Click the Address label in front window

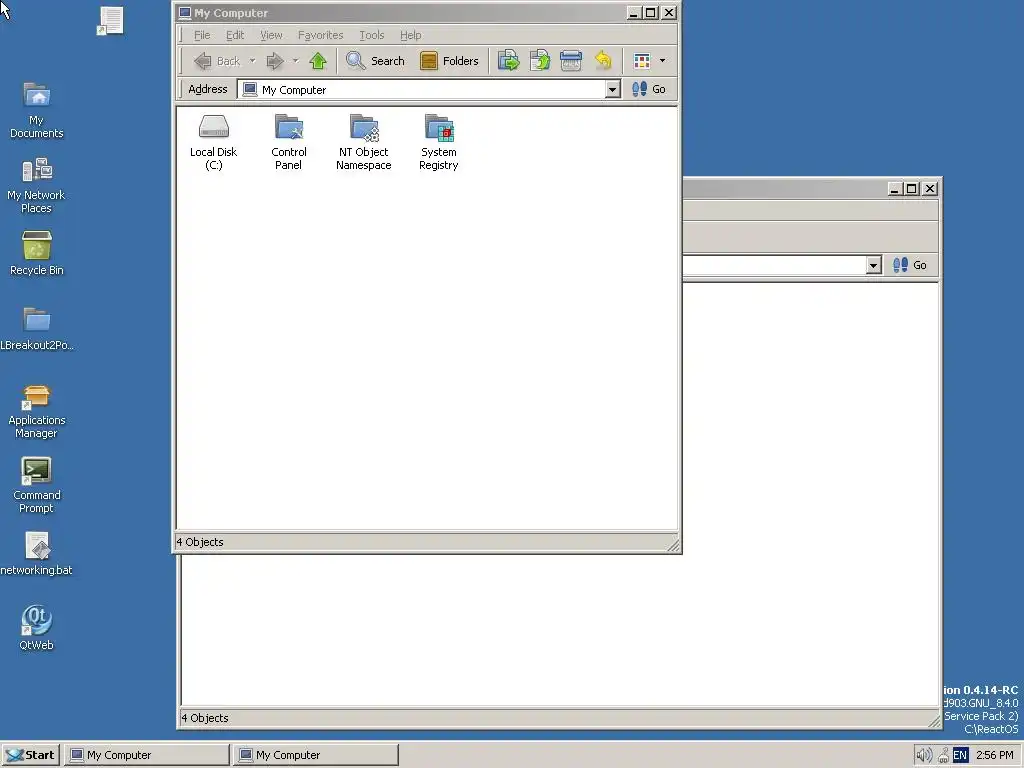(x=208, y=89)
